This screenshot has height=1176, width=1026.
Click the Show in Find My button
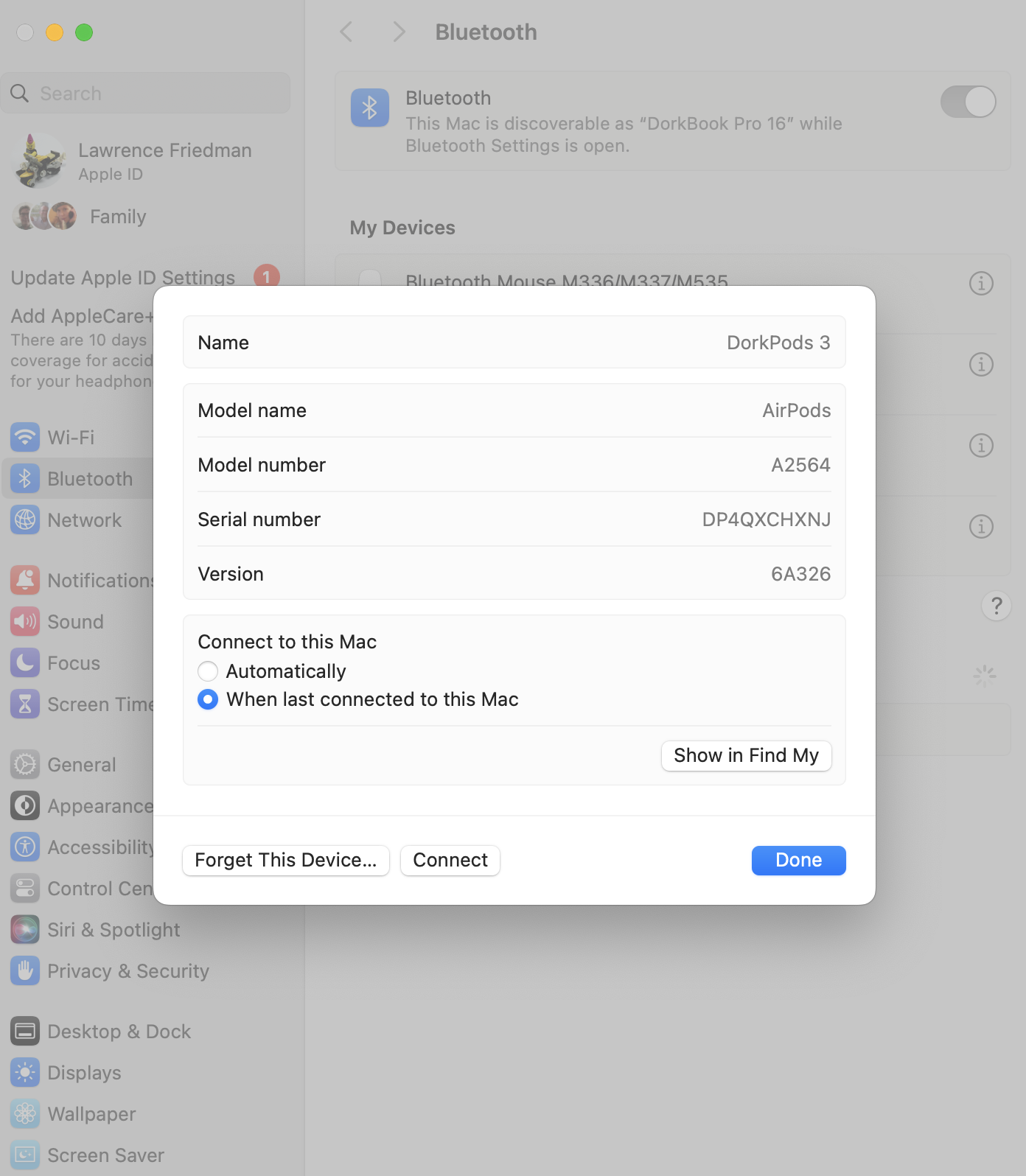tap(746, 755)
